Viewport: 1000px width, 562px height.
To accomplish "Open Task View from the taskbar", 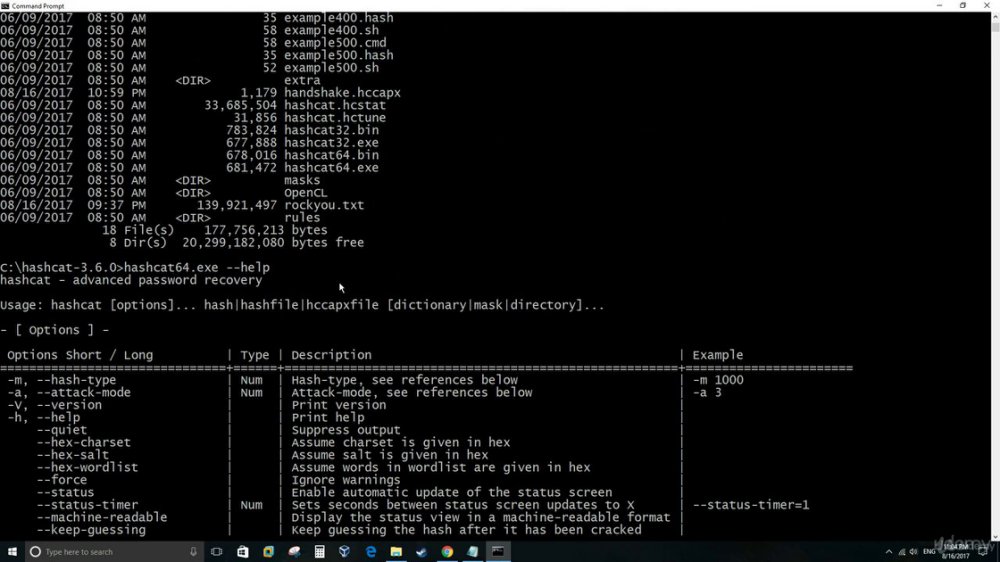I will 217,552.
